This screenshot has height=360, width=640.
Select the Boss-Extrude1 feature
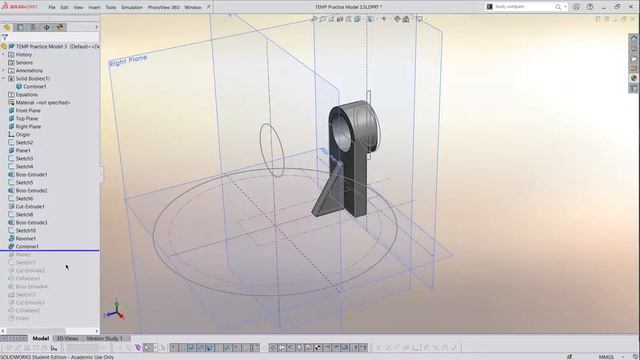tap(31, 174)
